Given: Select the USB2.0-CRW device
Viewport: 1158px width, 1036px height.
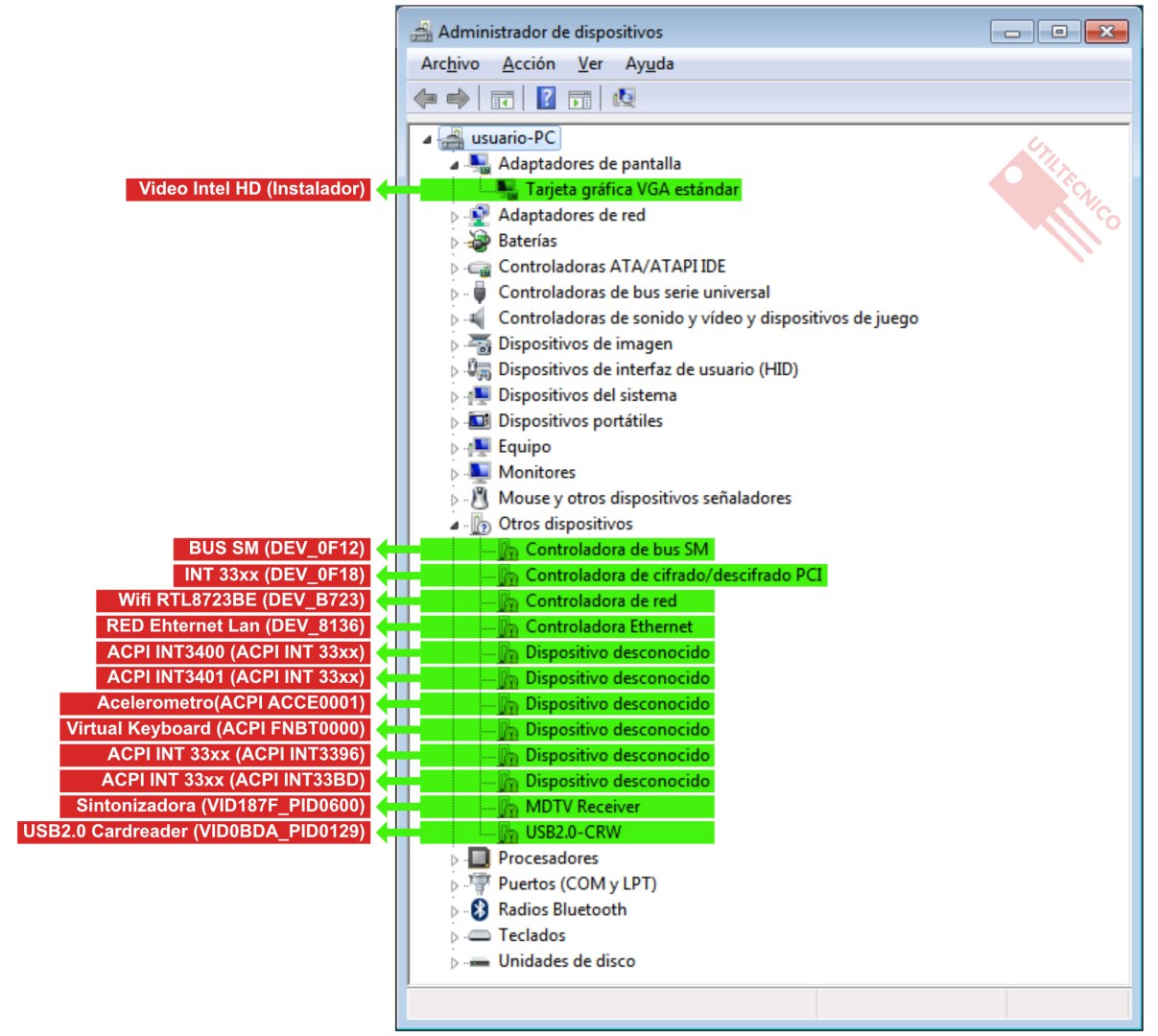Looking at the screenshot, I should pyautogui.click(x=573, y=833).
